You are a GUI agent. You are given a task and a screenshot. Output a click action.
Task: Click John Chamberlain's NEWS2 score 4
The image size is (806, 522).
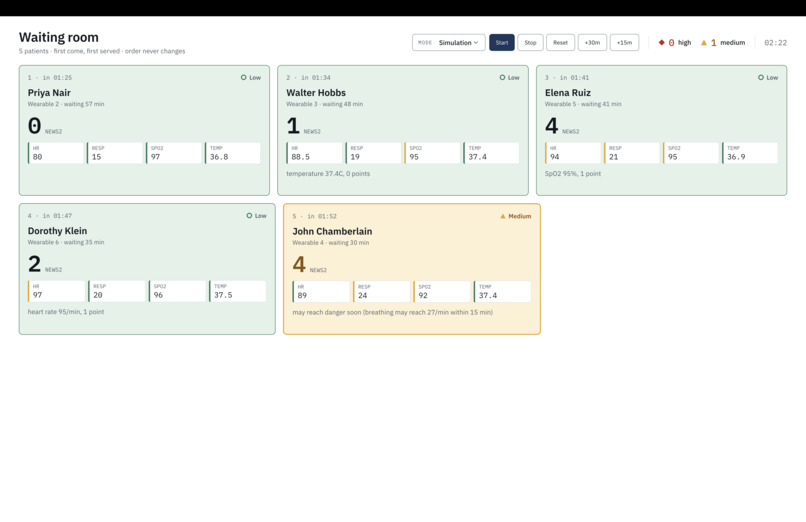tap(299, 265)
